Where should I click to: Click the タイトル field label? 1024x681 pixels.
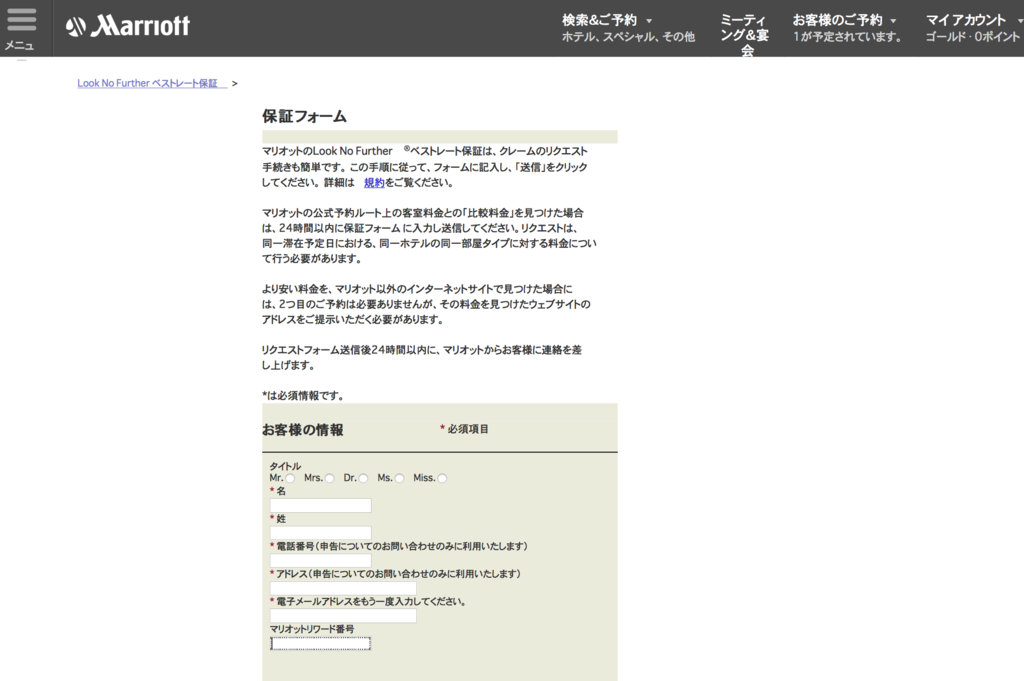click(285, 466)
